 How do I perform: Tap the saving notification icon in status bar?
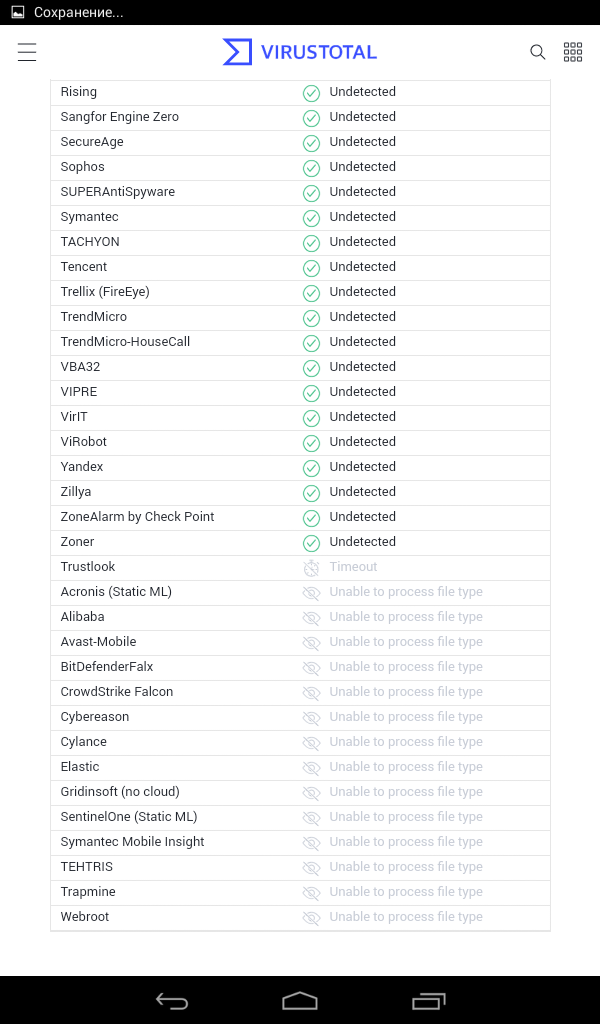[17, 12]
